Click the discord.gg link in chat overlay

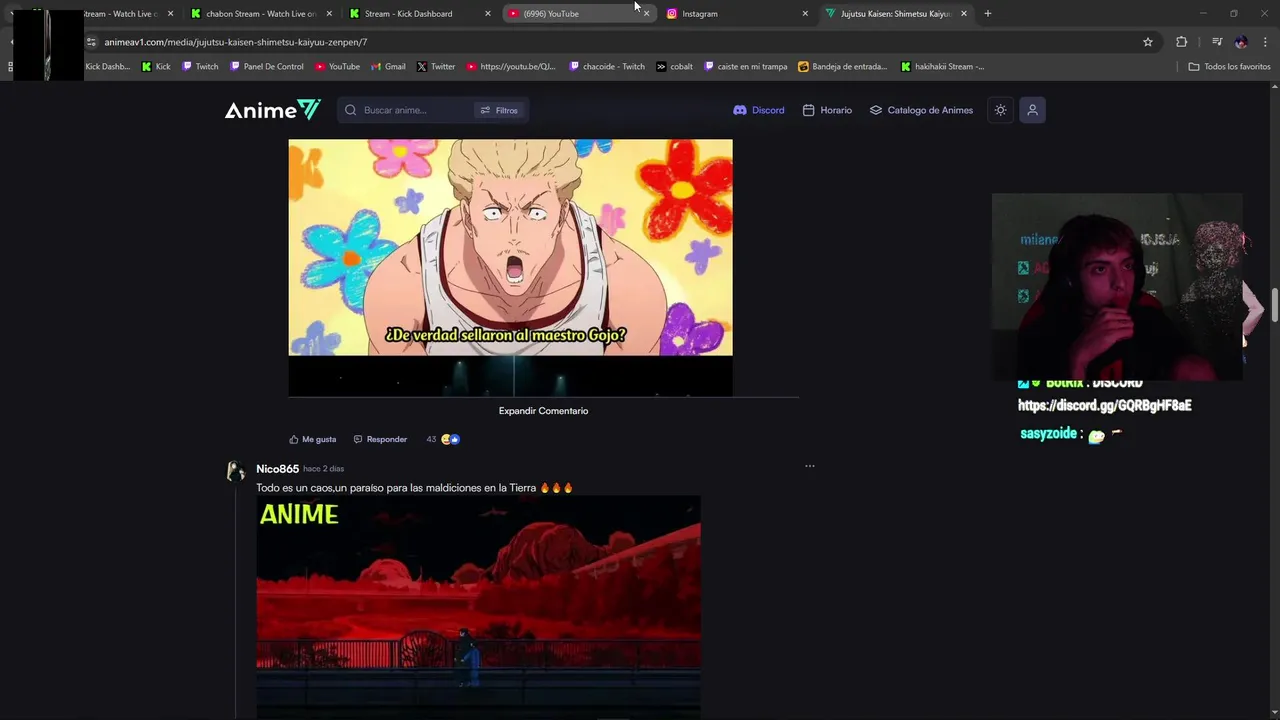click(x=1105, y=405)
